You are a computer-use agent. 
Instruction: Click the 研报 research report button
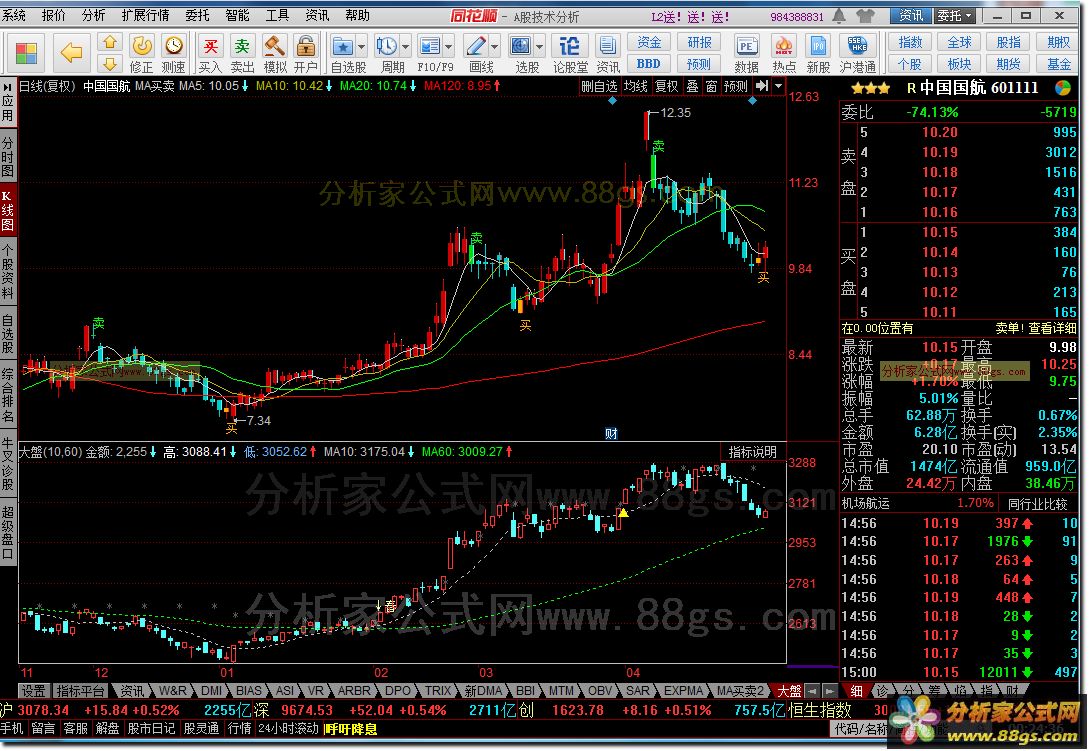point(699,42)
